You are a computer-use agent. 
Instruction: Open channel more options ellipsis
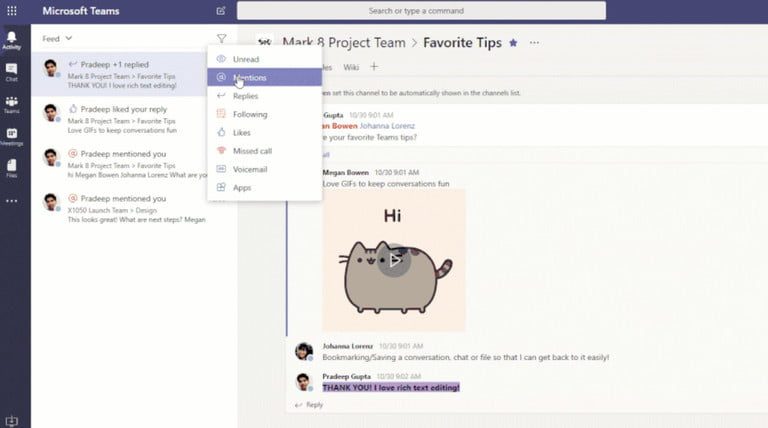(x=535, y=43)
